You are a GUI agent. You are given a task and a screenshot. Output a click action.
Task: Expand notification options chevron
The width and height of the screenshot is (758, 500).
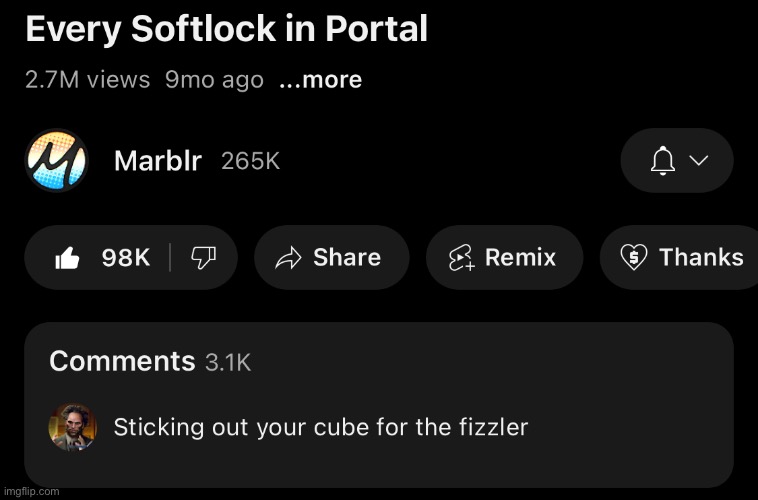tap(699, 161)
